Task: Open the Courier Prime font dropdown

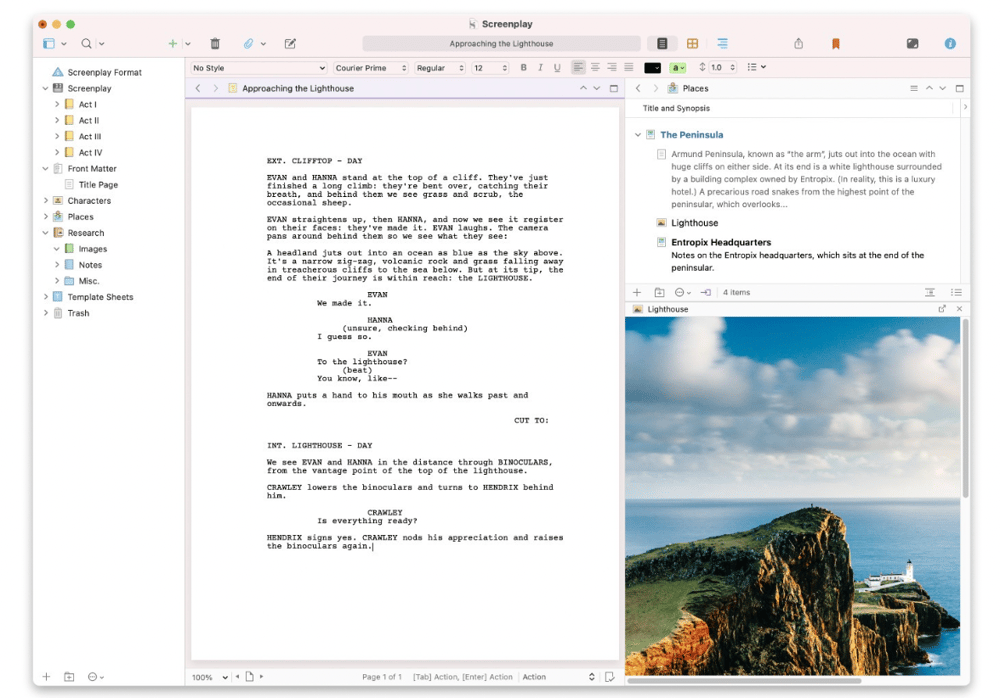Action: pos(371,68)
